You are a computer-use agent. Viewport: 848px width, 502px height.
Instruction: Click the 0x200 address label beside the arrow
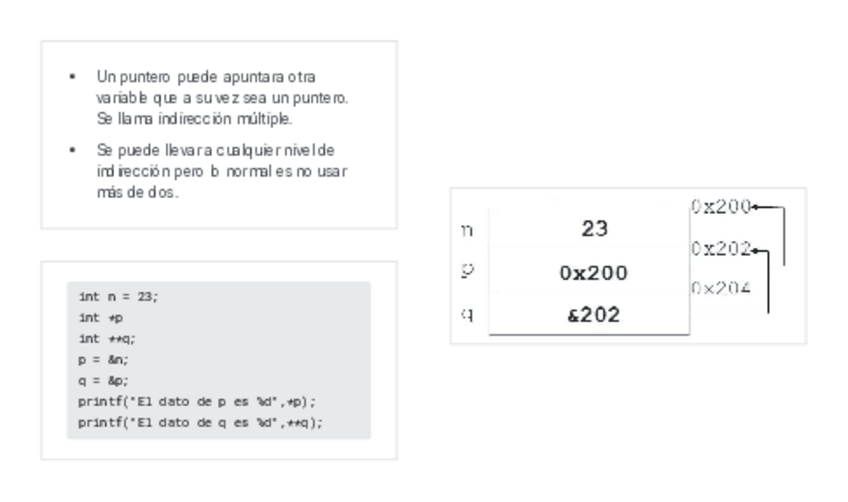tap(718, 207)
